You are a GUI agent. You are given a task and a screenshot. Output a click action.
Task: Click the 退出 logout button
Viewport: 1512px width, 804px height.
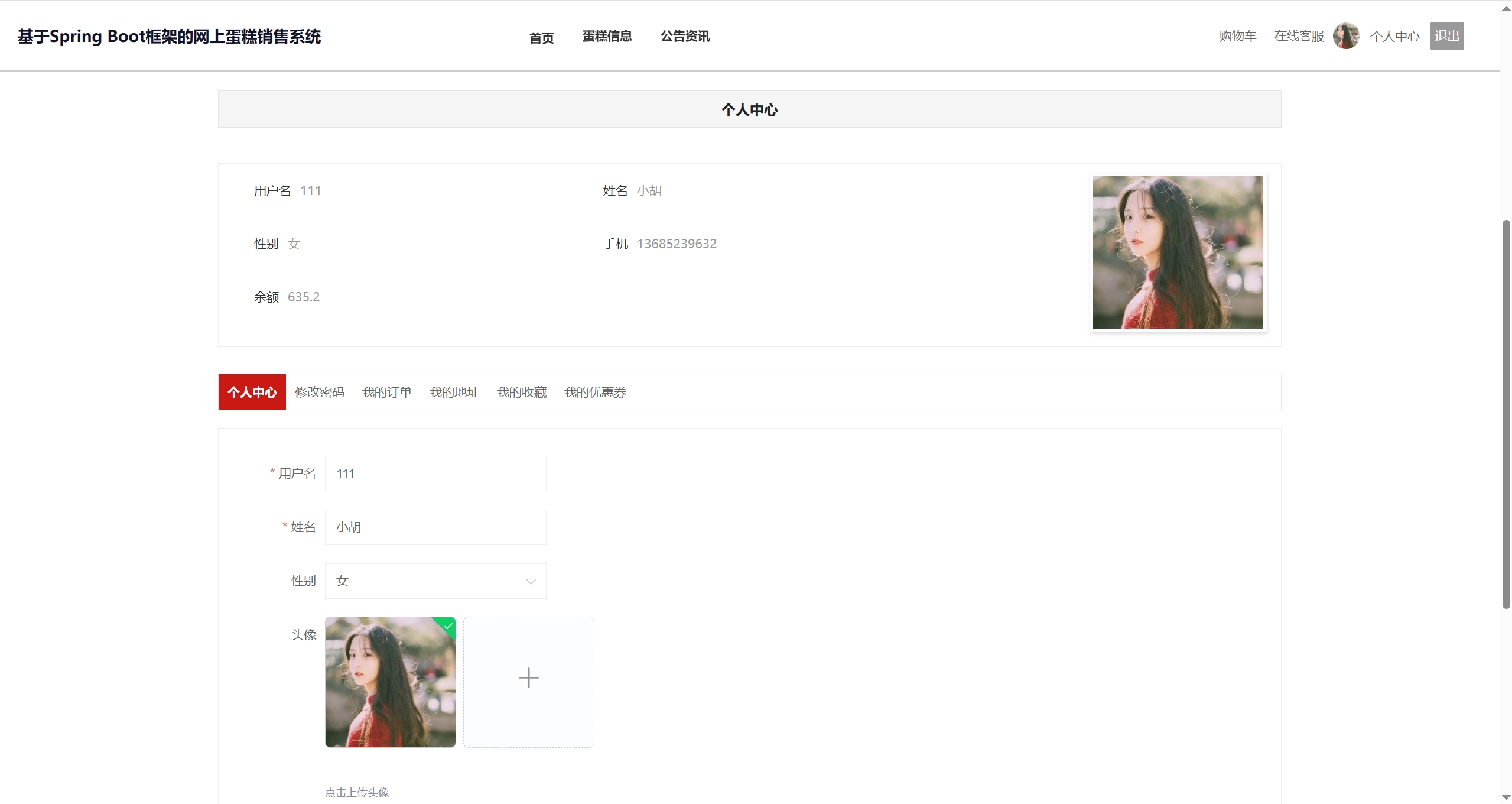1446,36
